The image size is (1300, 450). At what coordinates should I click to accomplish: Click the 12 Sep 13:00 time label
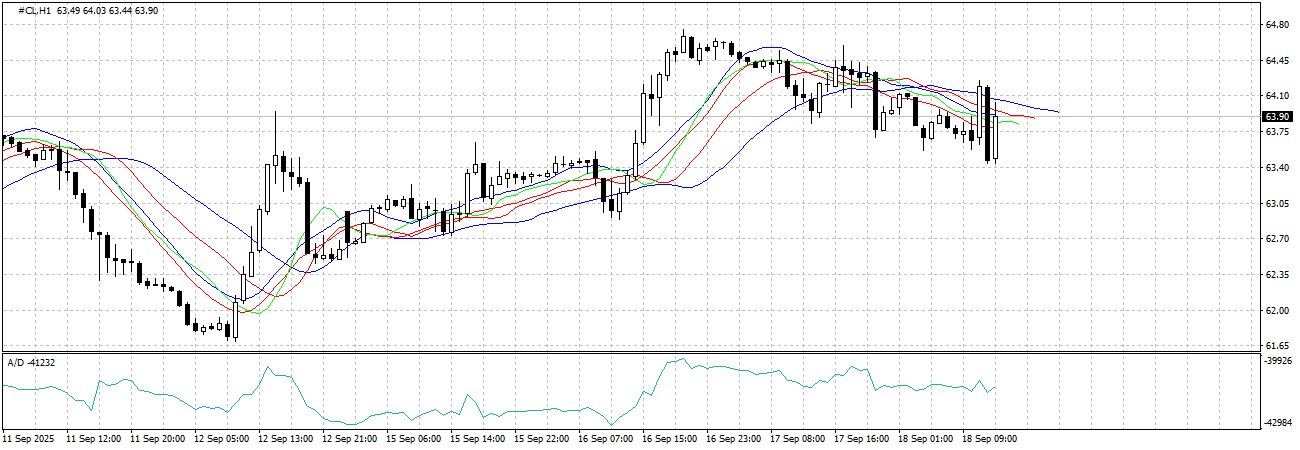(x=285, y=439)
